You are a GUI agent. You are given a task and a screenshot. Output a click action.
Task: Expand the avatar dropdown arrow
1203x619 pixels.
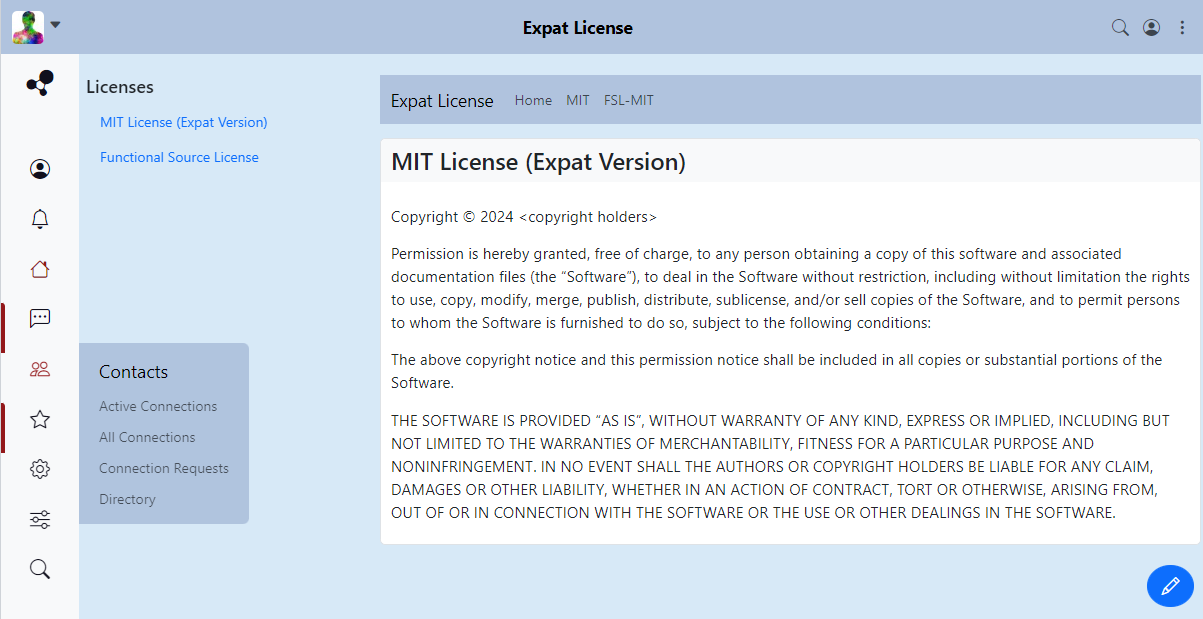56,25
